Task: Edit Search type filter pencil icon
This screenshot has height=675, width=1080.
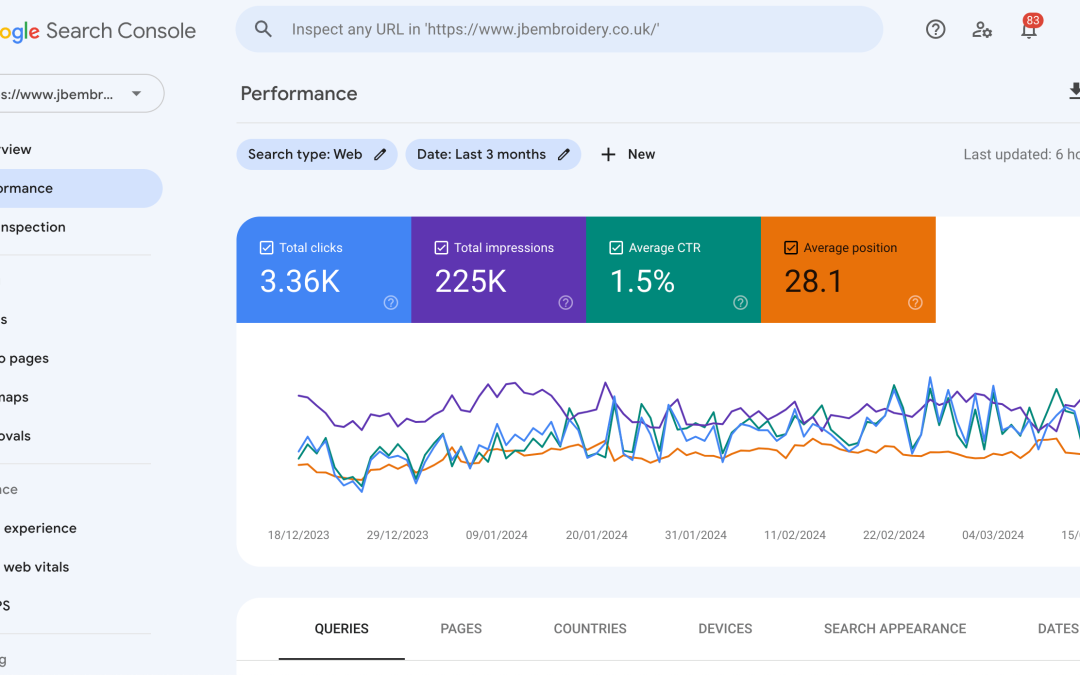Action: click(380, 154)
